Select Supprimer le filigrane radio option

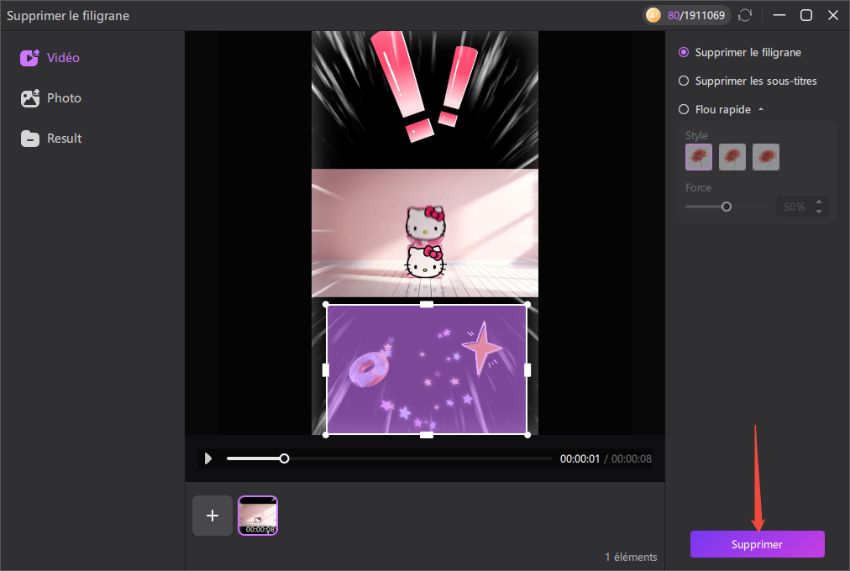[x=739, y=52]
